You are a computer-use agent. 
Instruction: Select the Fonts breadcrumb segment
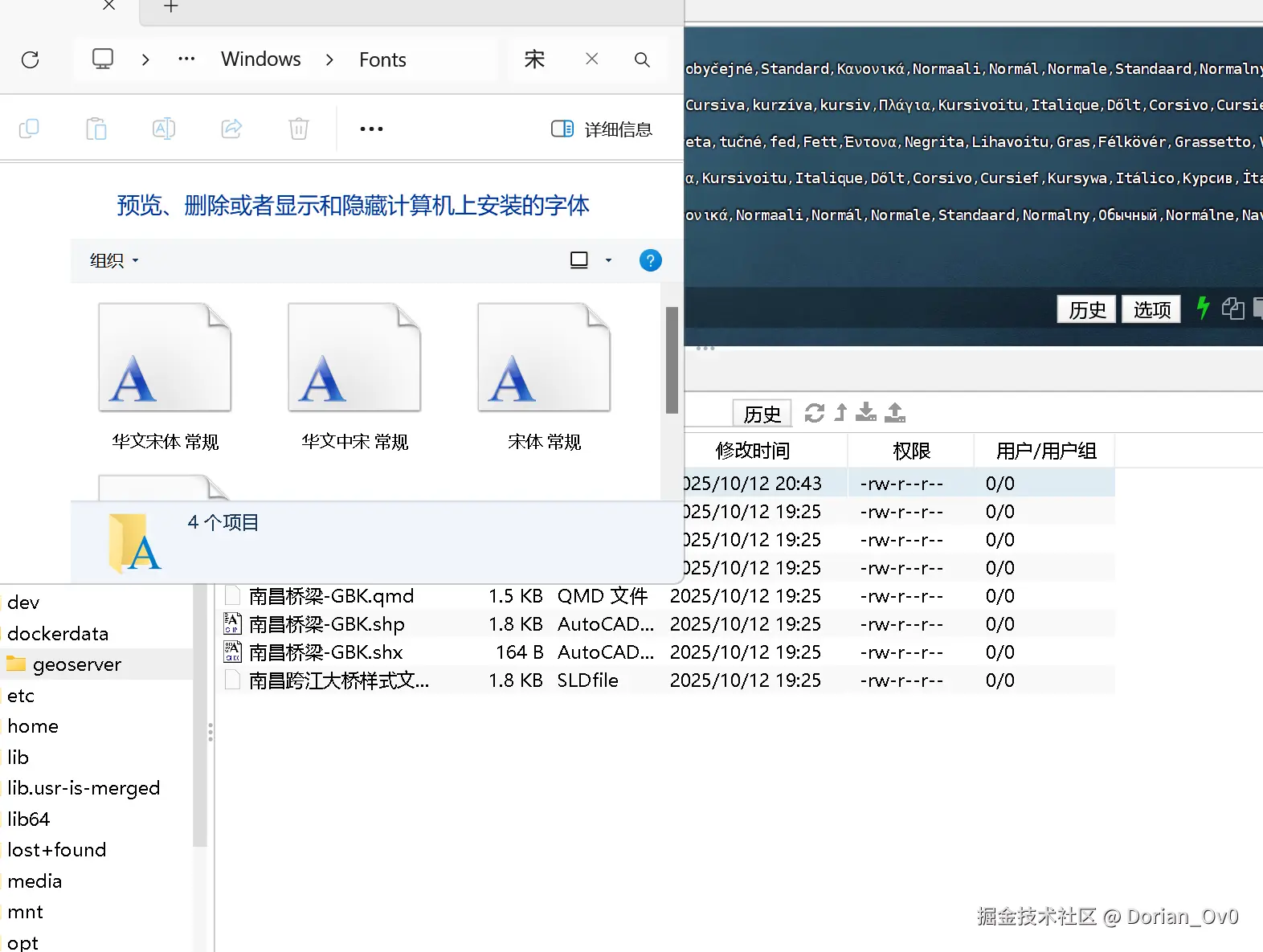tap(382, 59)
